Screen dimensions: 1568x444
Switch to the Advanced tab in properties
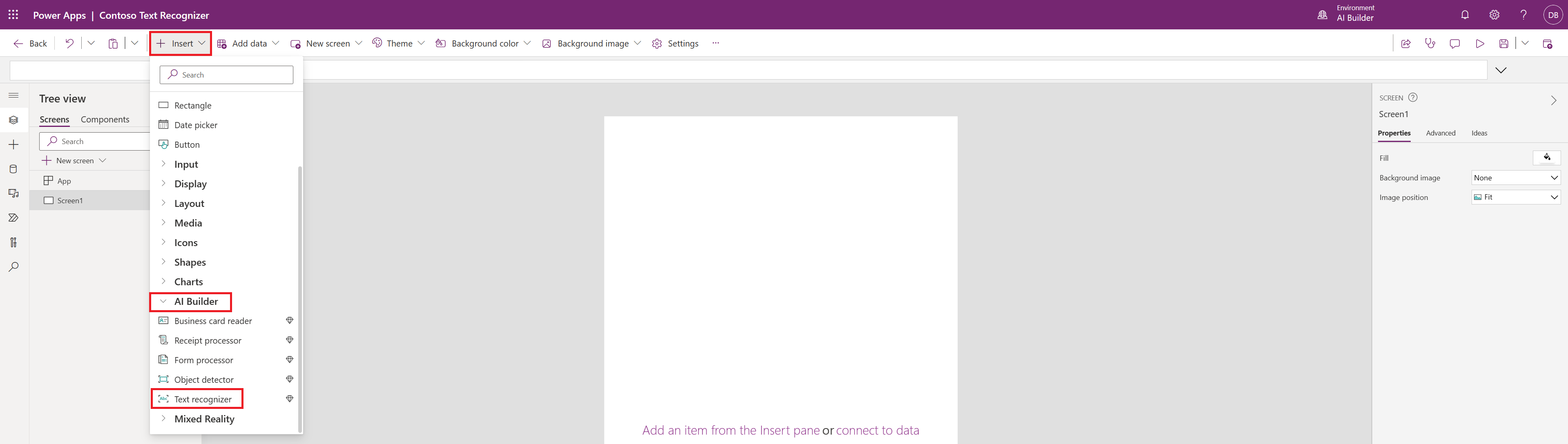(1441, 132)
